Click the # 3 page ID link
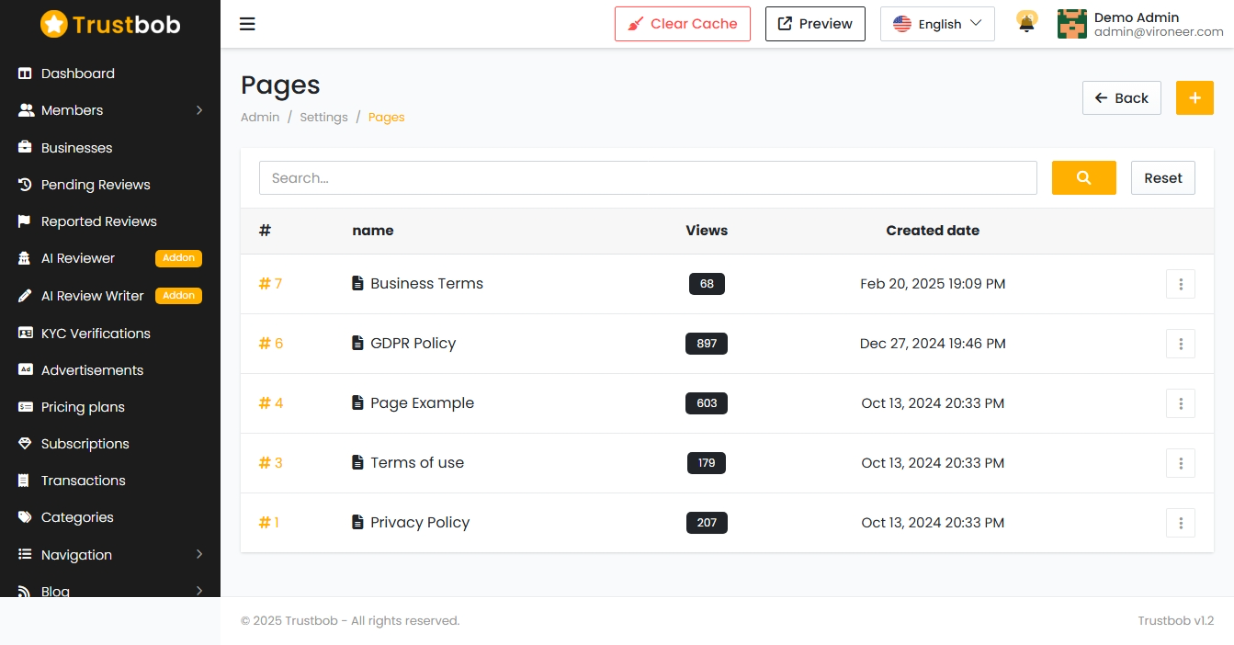 [x=270, y=463]
